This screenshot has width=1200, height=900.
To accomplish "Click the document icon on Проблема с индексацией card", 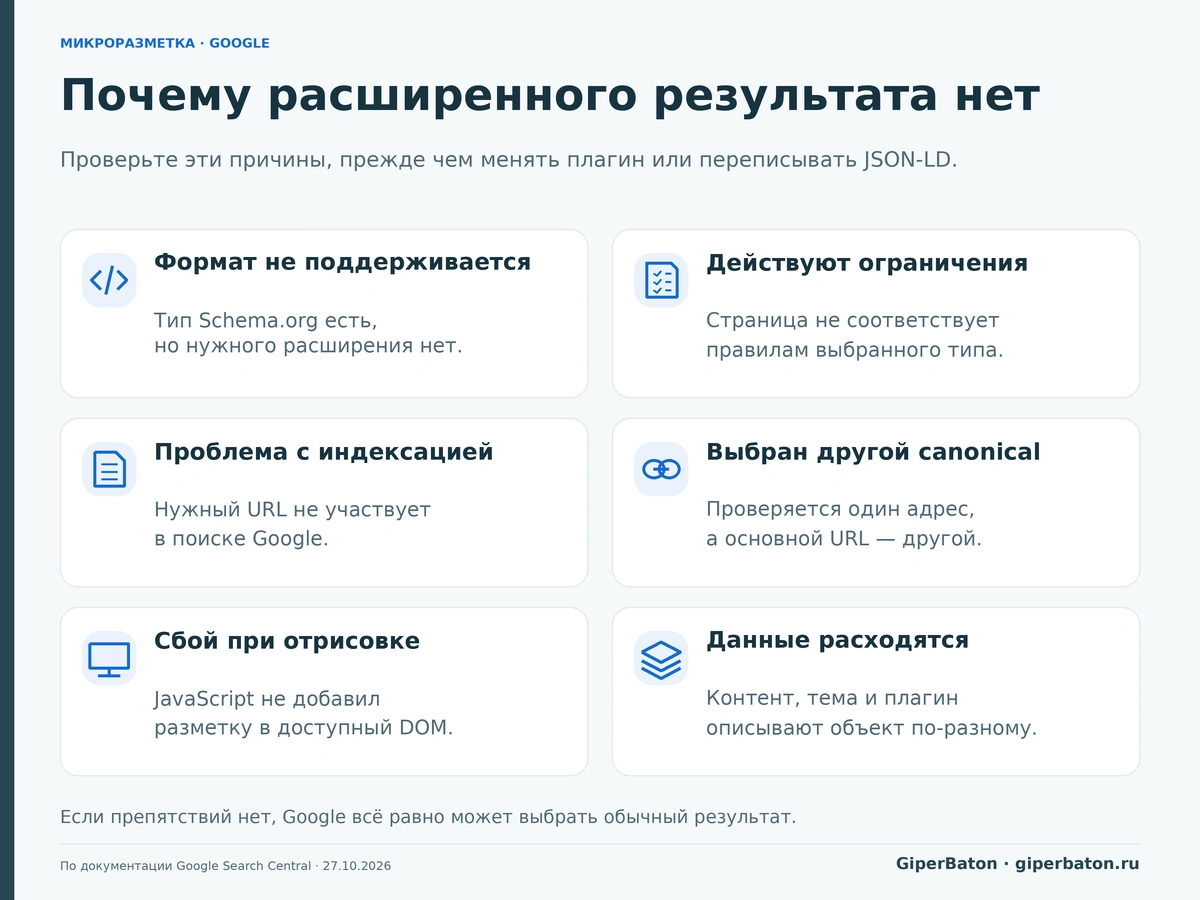I will pyautogui.click(x=109, y=469).
